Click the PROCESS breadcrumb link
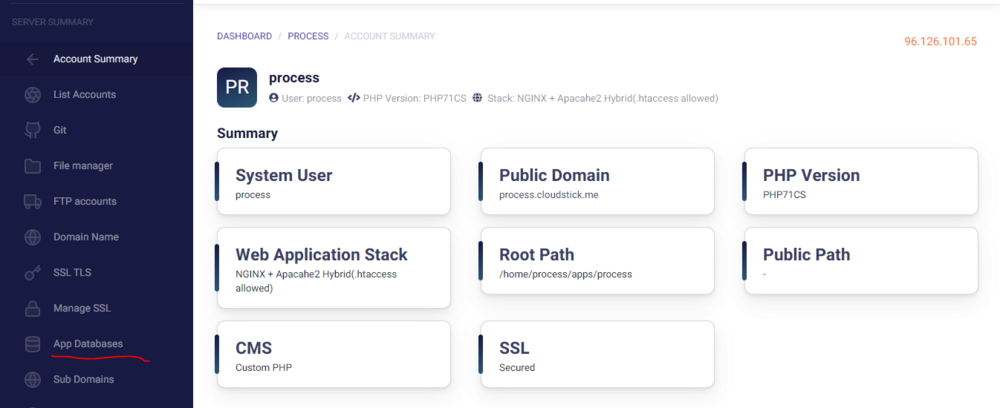Viewport: 1000px width, 408px height. click(x=308, y=36)
